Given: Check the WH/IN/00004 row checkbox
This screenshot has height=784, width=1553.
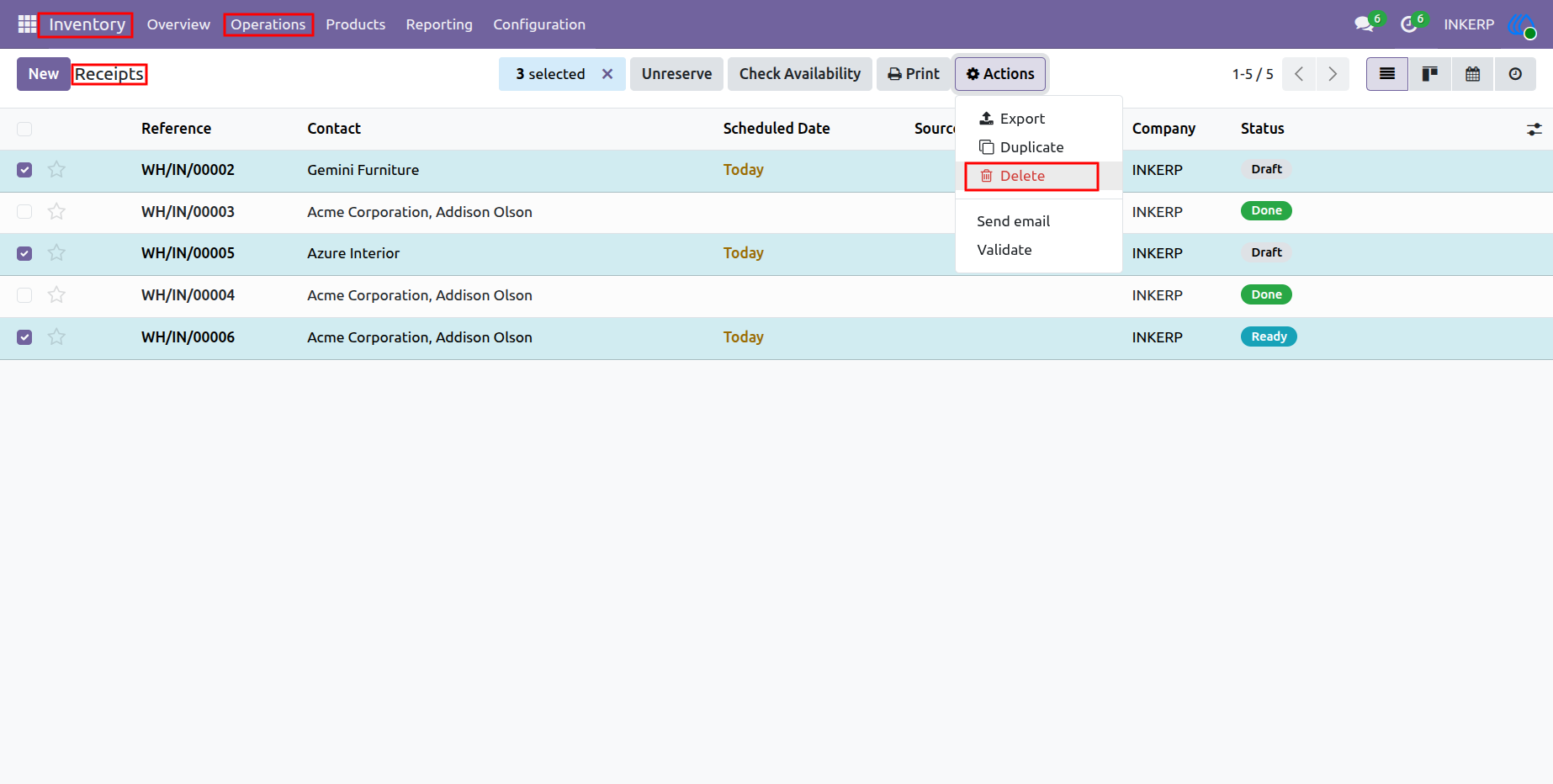Looking at the screenshot, I should tap(24, 295).
